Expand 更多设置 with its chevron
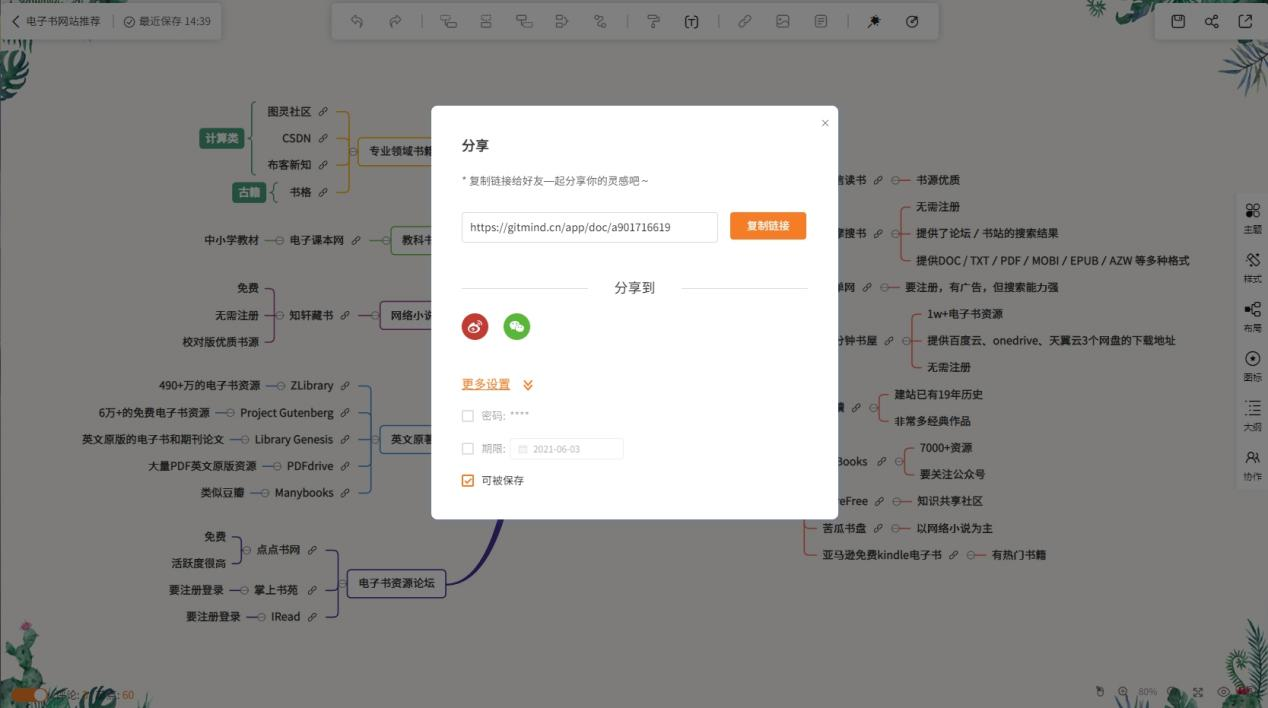The height and width of the screenshot is (708, 1268). click(x=528, y=384)
